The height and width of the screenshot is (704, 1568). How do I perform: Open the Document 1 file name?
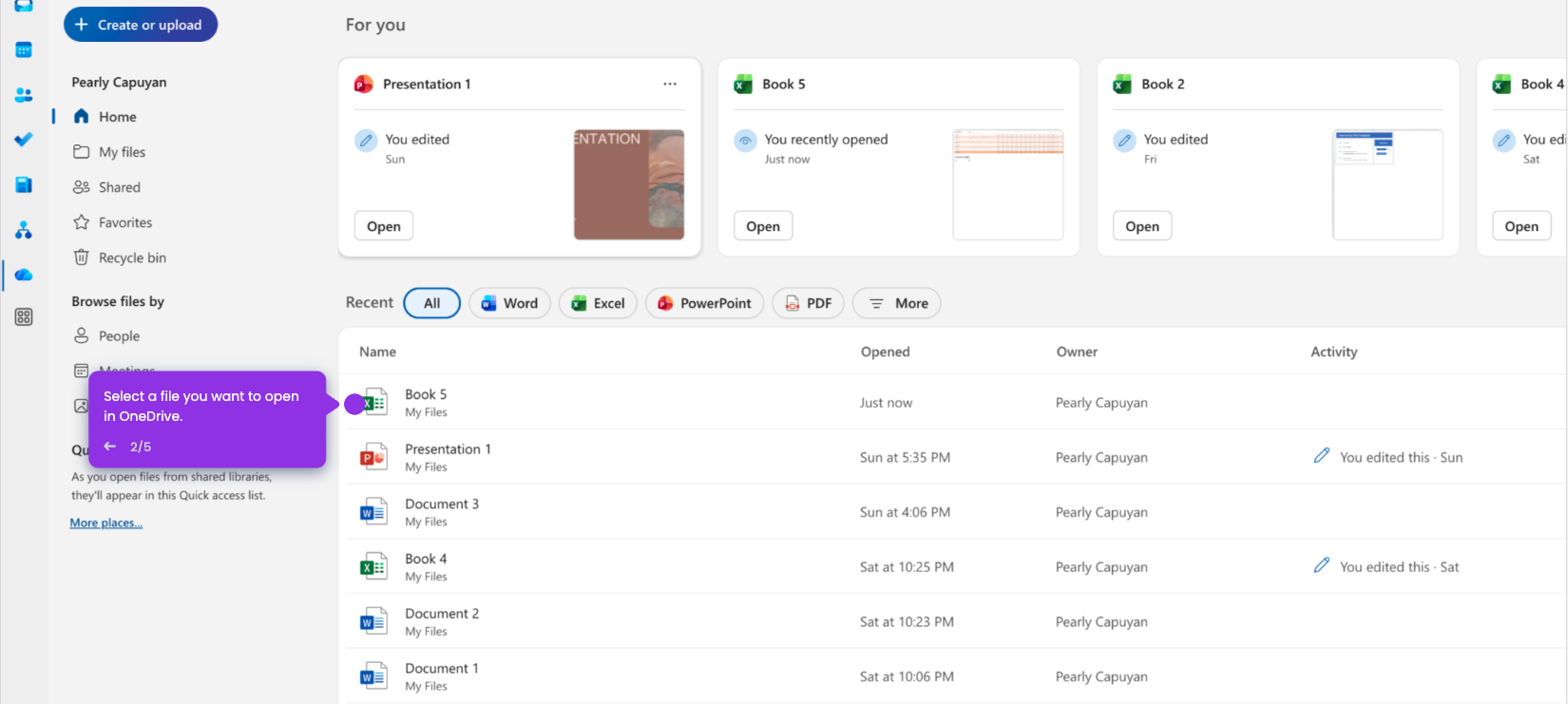[x=442, y=669]
